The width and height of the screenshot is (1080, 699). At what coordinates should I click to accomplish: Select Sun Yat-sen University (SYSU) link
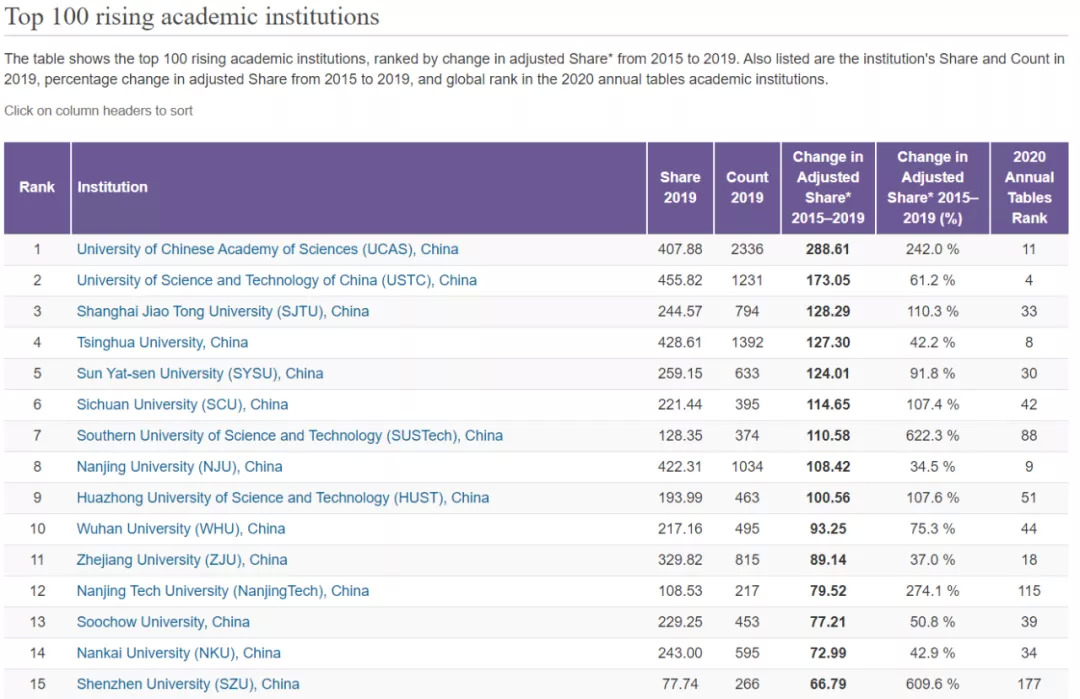200,373
